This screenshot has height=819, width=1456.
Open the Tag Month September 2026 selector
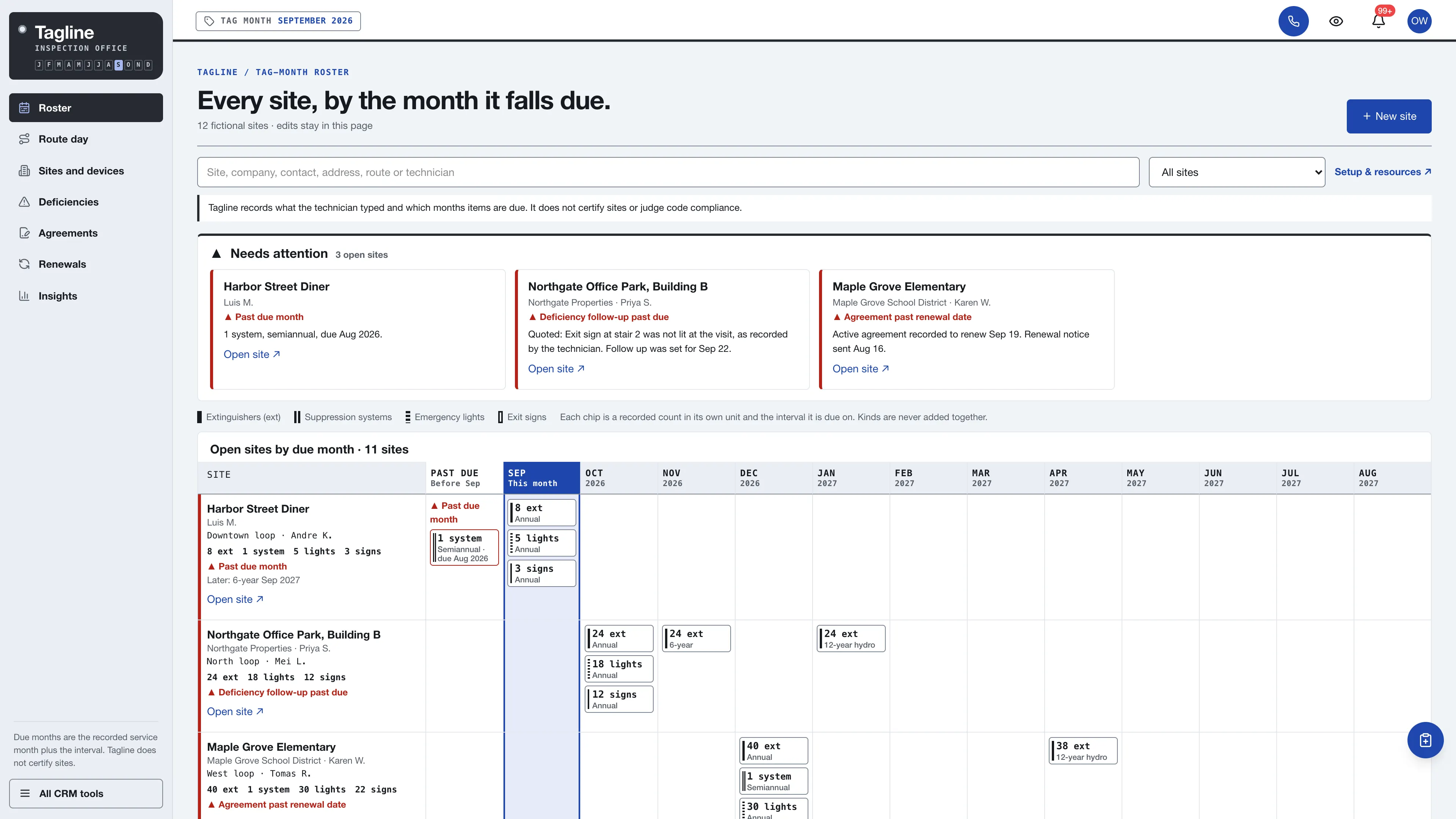[278, 21]
